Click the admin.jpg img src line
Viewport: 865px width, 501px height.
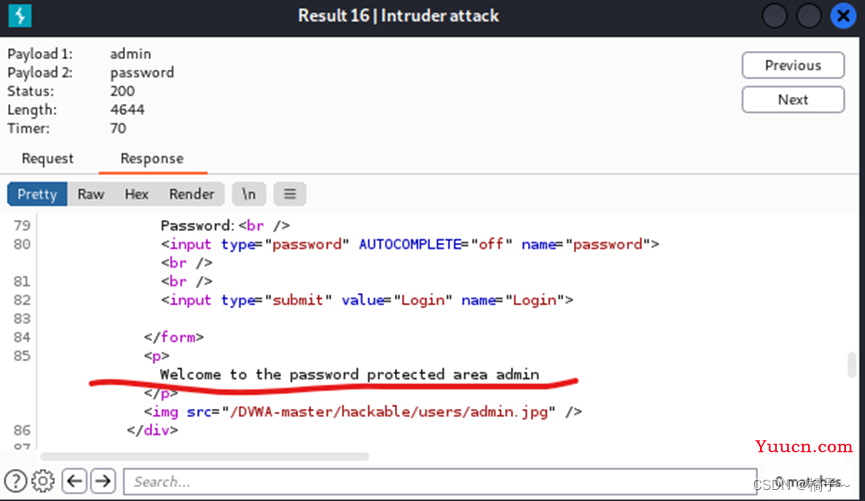(x=362, y=412)
